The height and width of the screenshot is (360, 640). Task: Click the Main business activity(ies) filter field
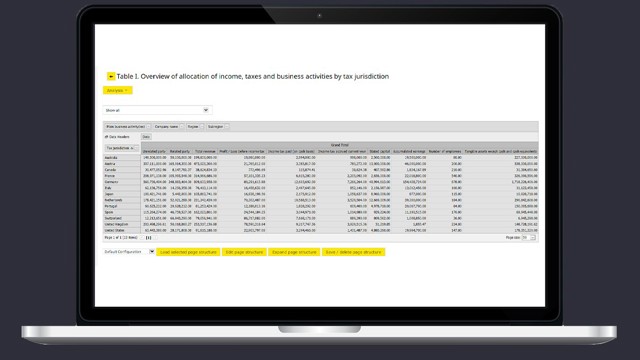coord(127,127)
